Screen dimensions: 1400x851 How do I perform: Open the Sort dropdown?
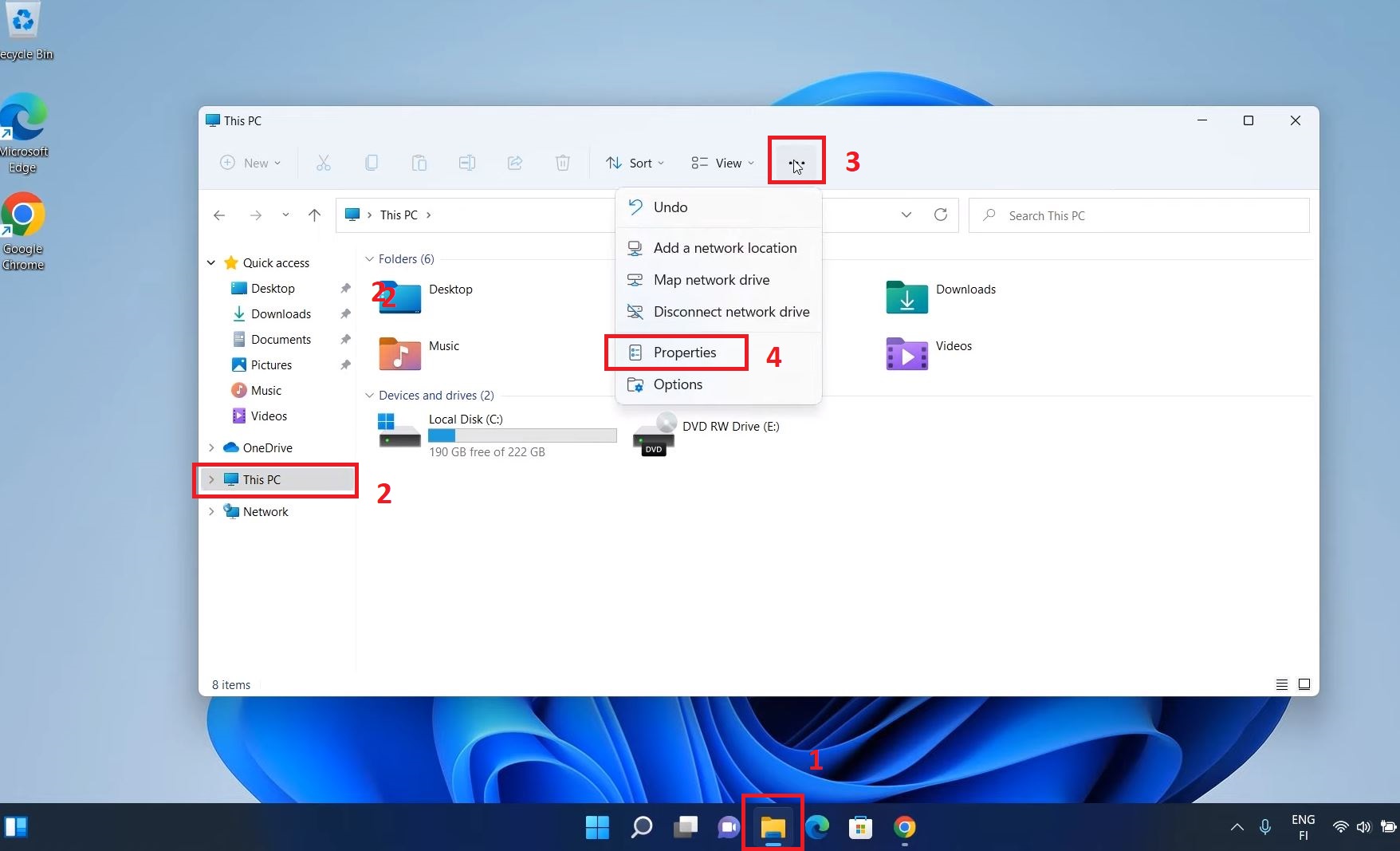pos(635,163)
